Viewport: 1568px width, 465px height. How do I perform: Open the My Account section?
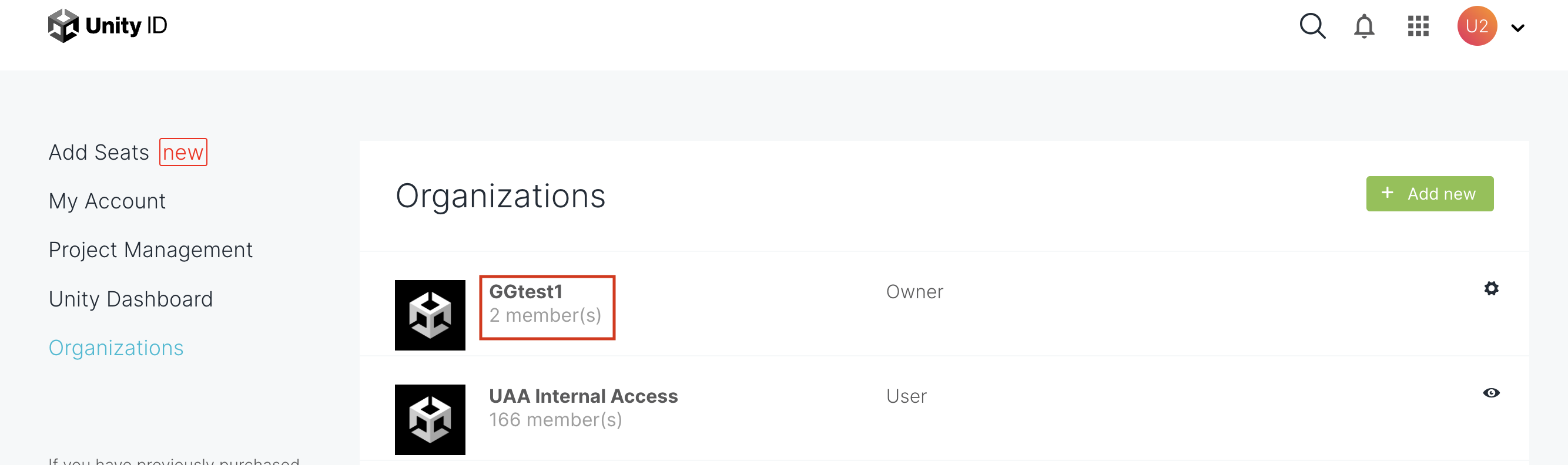107,201
